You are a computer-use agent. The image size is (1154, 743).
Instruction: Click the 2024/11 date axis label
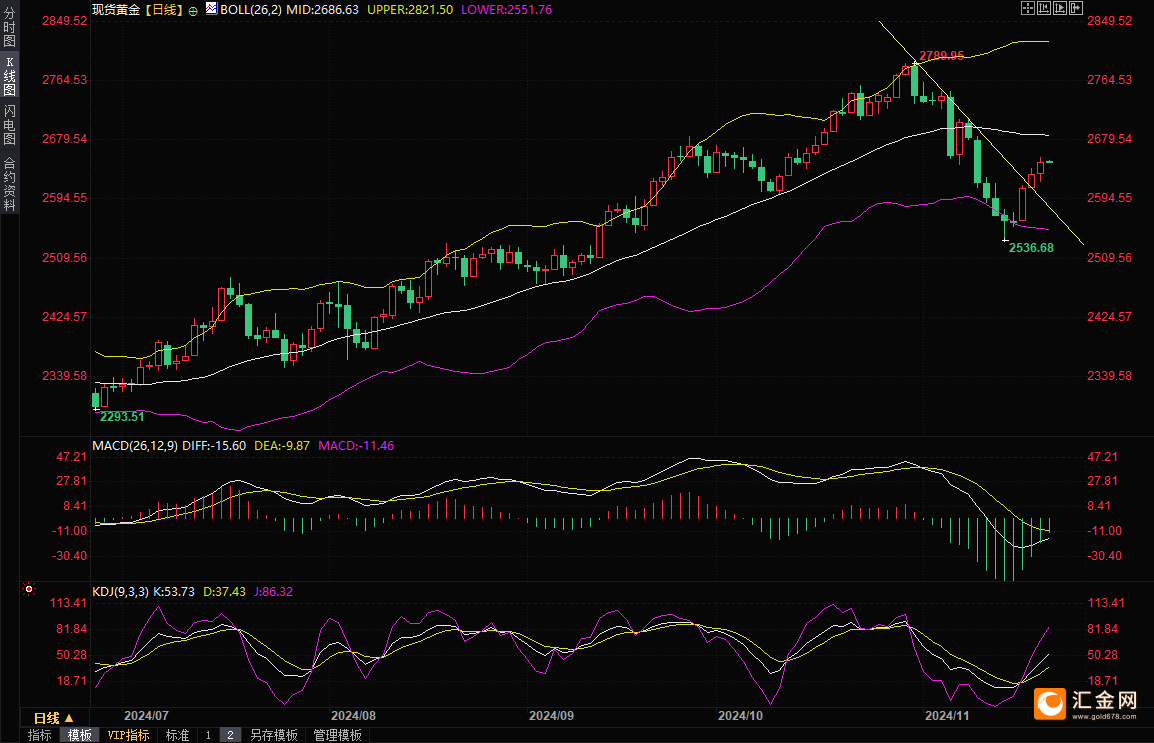click(x=947, y=715)
